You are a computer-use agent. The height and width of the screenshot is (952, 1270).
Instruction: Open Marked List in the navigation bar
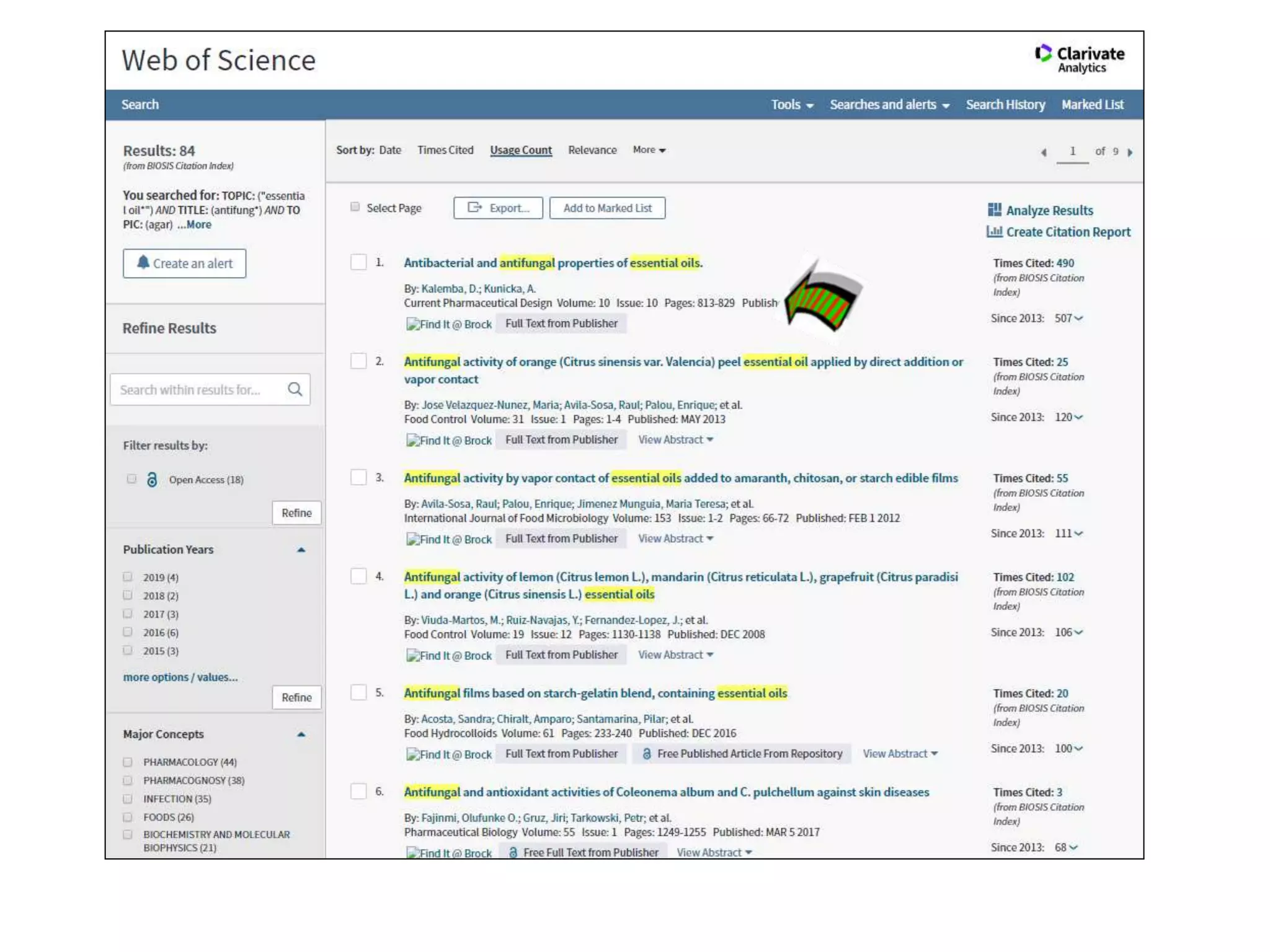[1092, 105]
